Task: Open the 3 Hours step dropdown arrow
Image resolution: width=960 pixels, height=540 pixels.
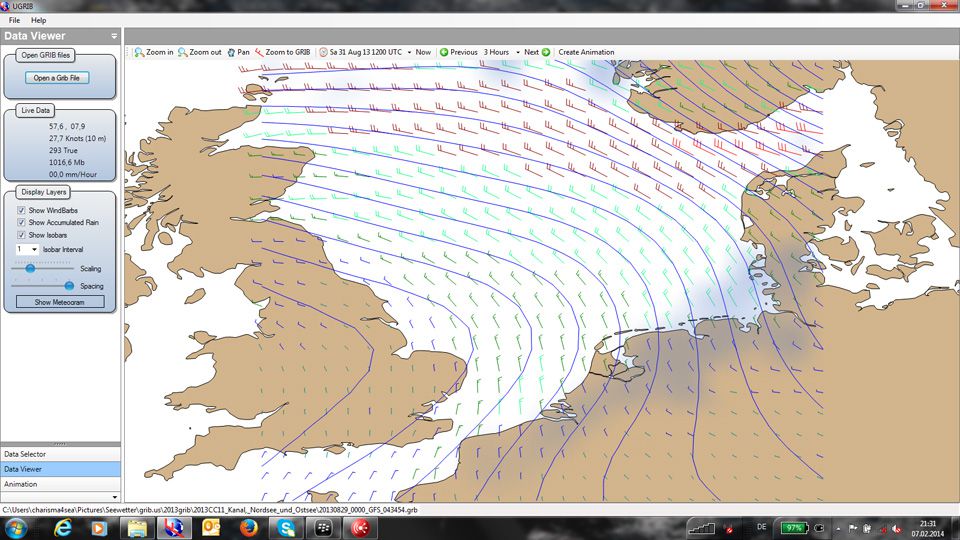Action: 518,53
